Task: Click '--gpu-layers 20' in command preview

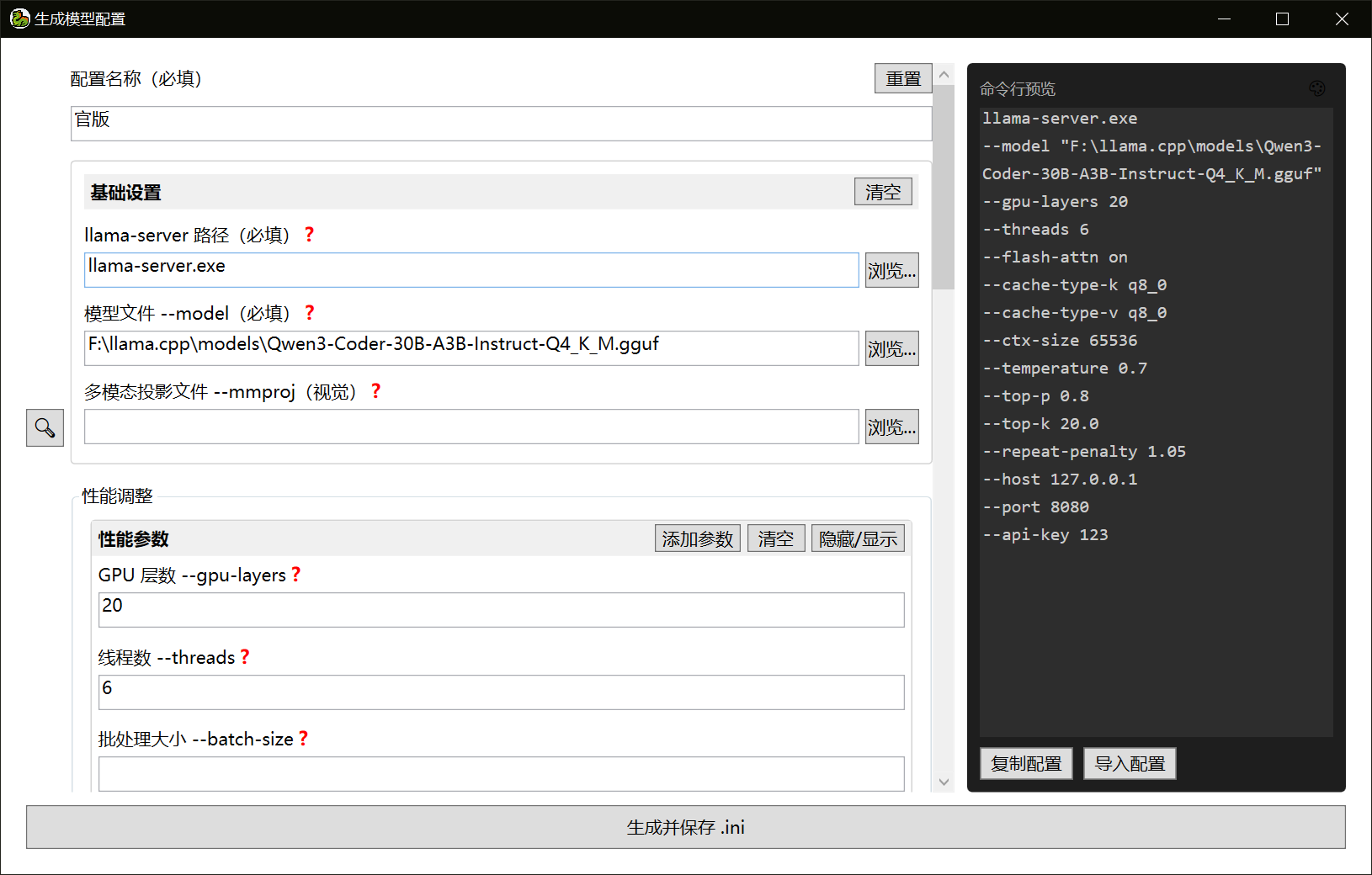Action: [x=1055, y=202]
